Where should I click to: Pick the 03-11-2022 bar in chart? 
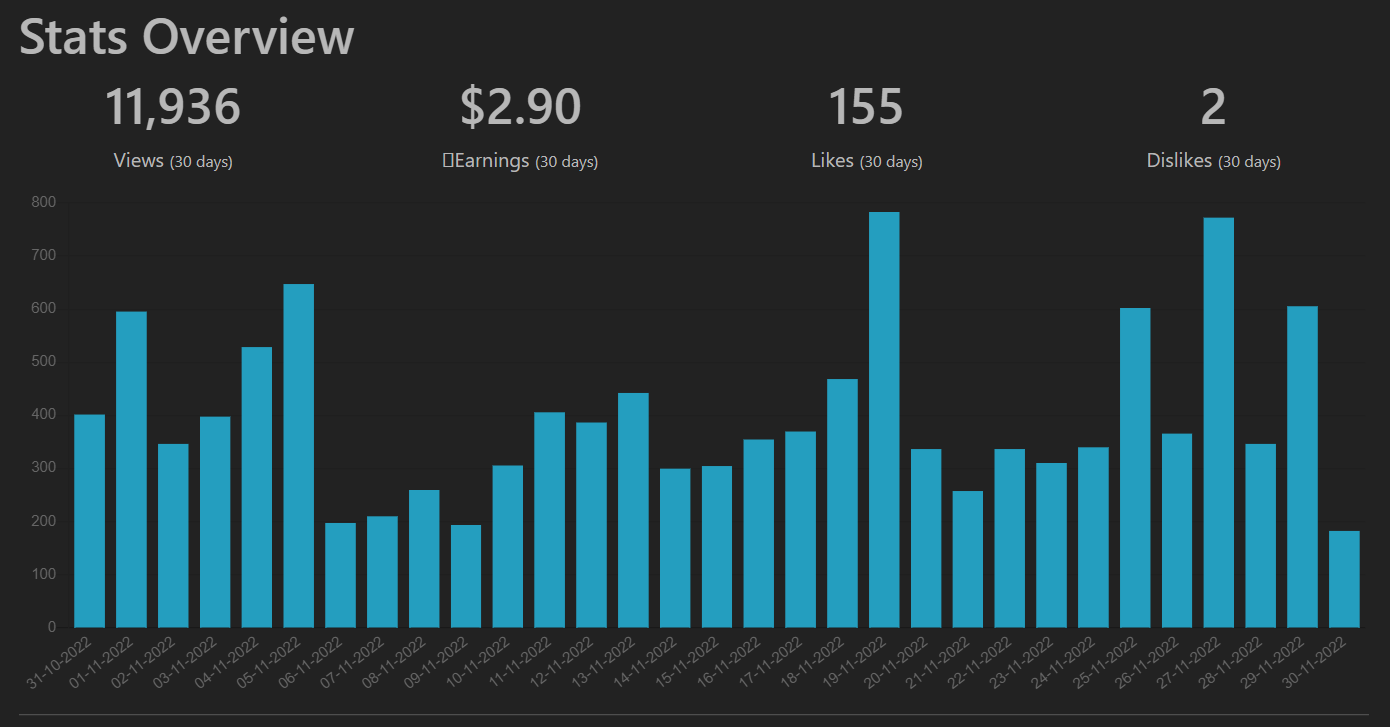pyautogui.click(x=215, y=522)
